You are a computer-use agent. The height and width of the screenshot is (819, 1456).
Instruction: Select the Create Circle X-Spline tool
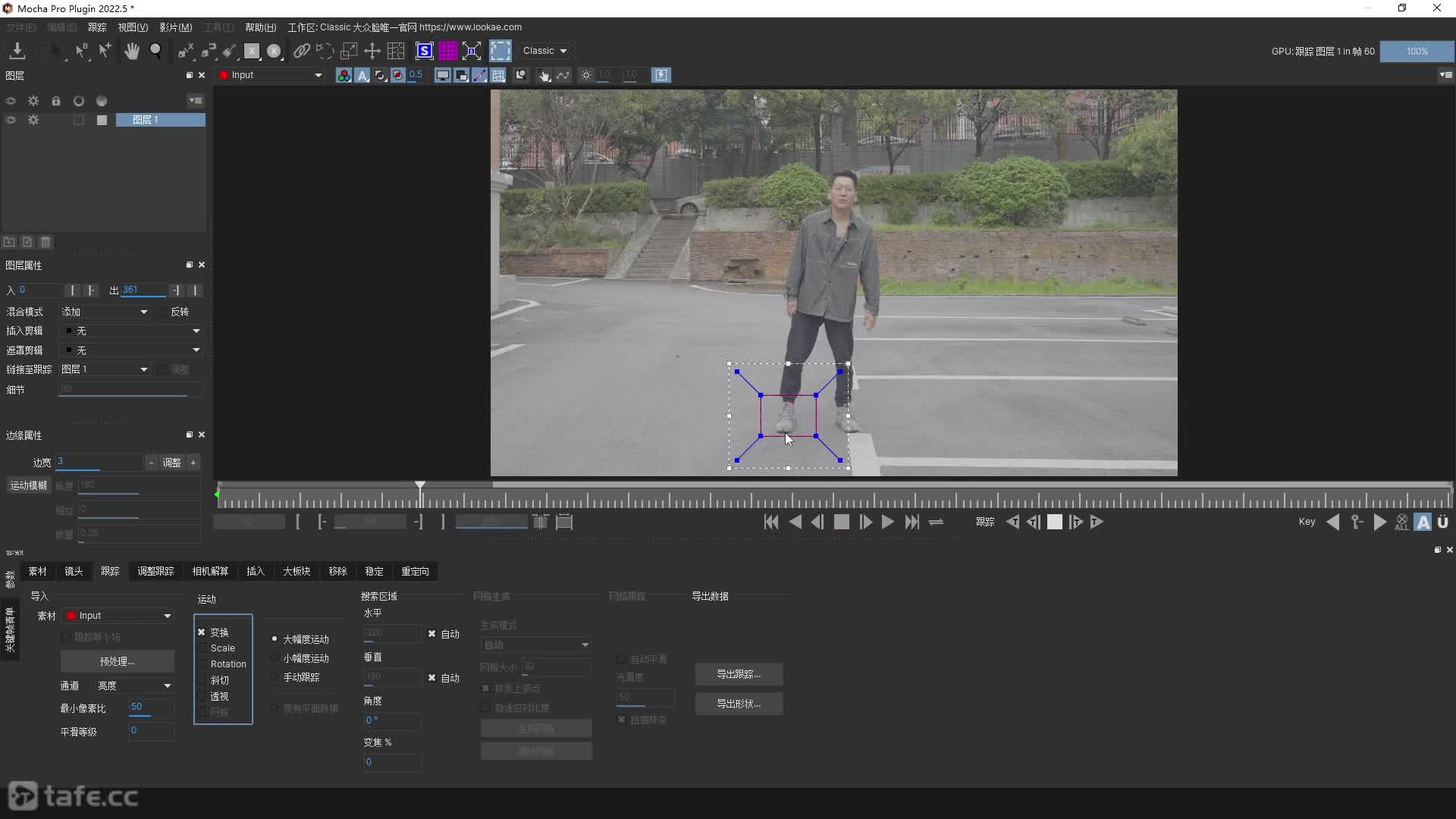[x=275, y=51]
